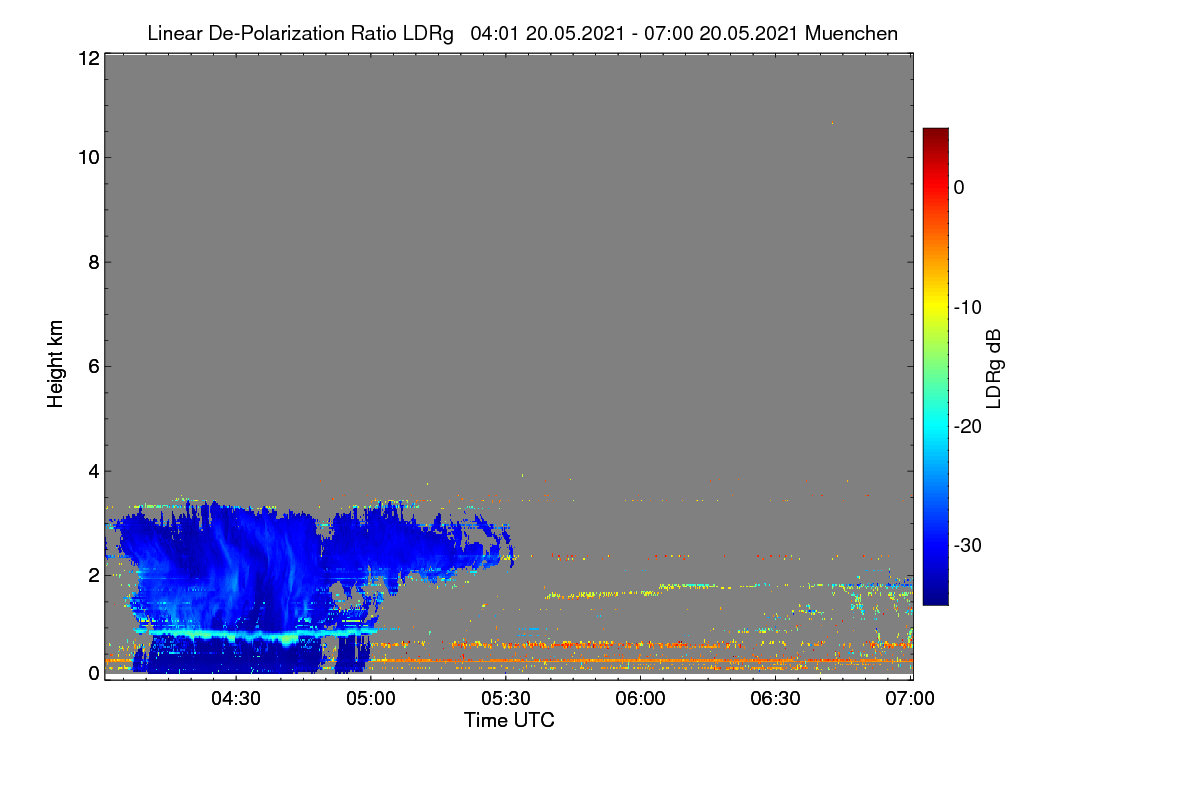Click the LDRg colorbar gradient
The image size is (1200, 800).
click(935, 366)
